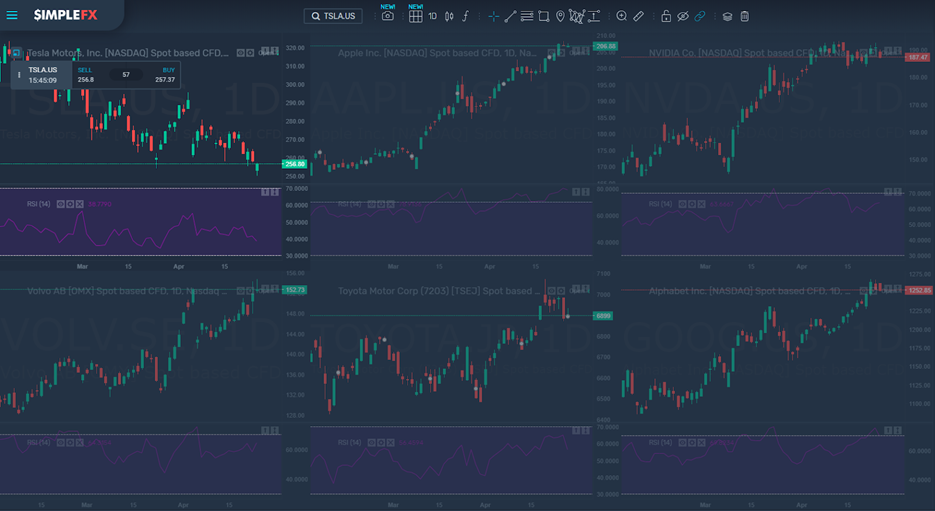Open the candlestick chart style selector
935x511 pixels.
click(x=449, y=16)
